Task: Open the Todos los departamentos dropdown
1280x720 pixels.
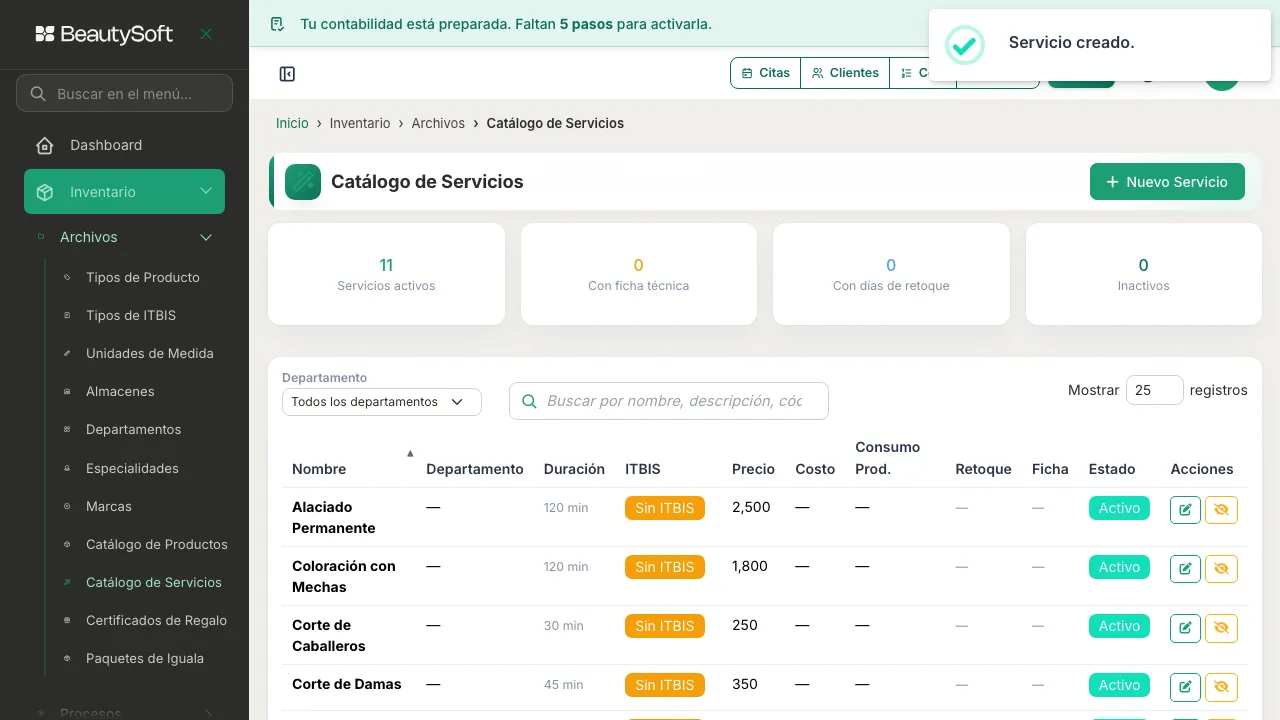Action: click(382, 402)
